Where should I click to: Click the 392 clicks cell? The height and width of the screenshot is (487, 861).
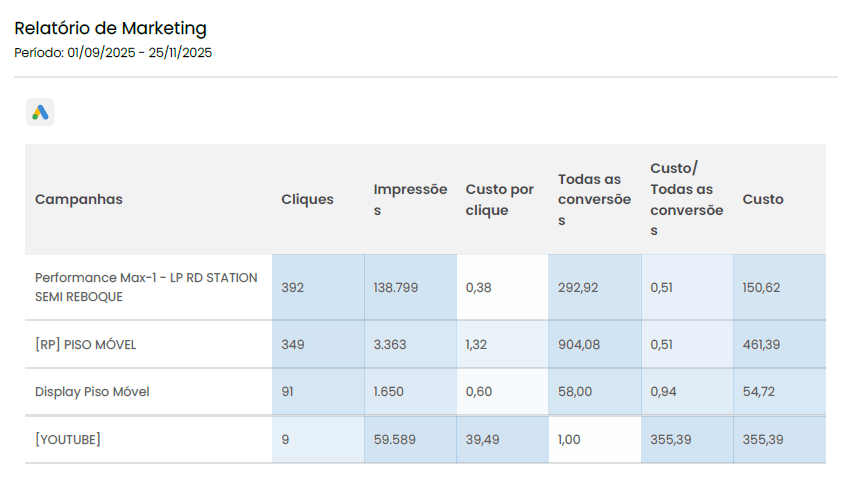[x=292, y=287]
